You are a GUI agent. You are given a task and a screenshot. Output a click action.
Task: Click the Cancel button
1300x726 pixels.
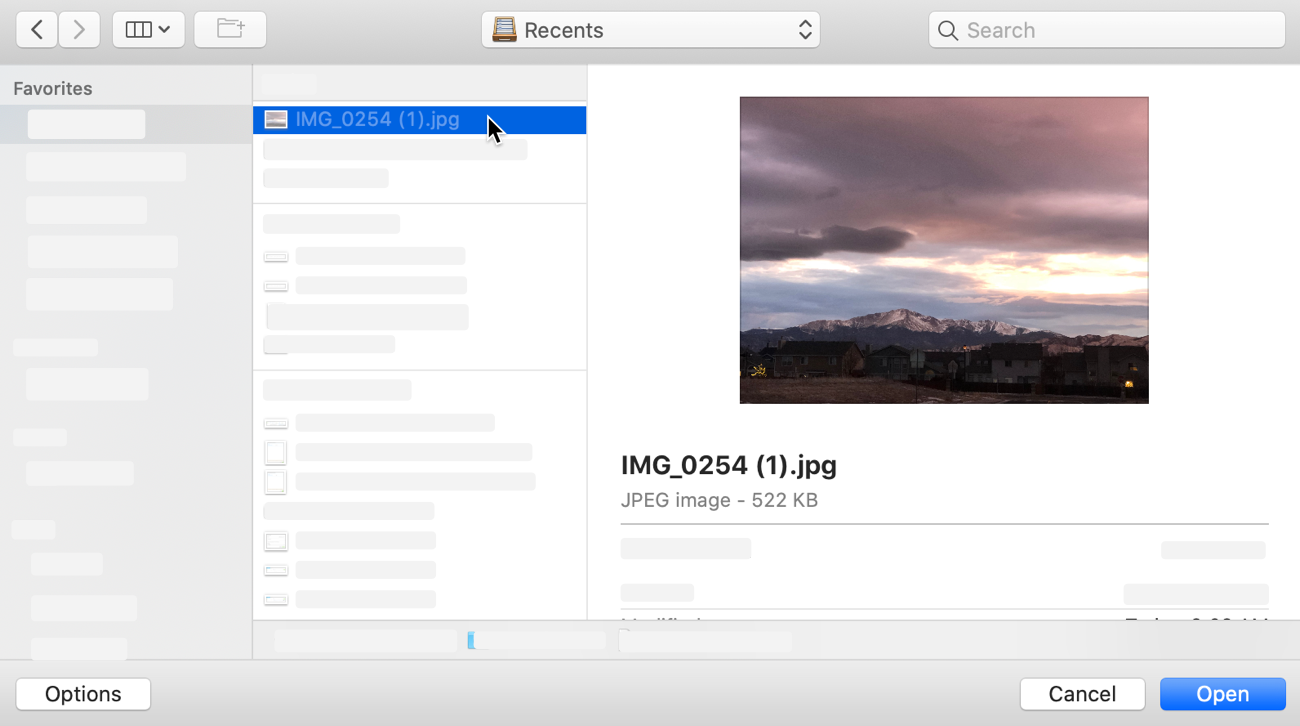click(1082, 694)
